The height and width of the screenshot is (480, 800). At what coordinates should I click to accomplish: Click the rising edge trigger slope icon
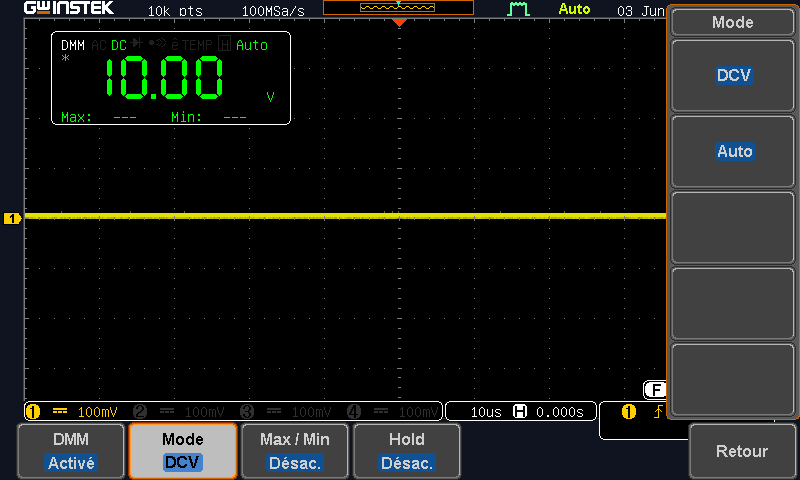point(658,411)
